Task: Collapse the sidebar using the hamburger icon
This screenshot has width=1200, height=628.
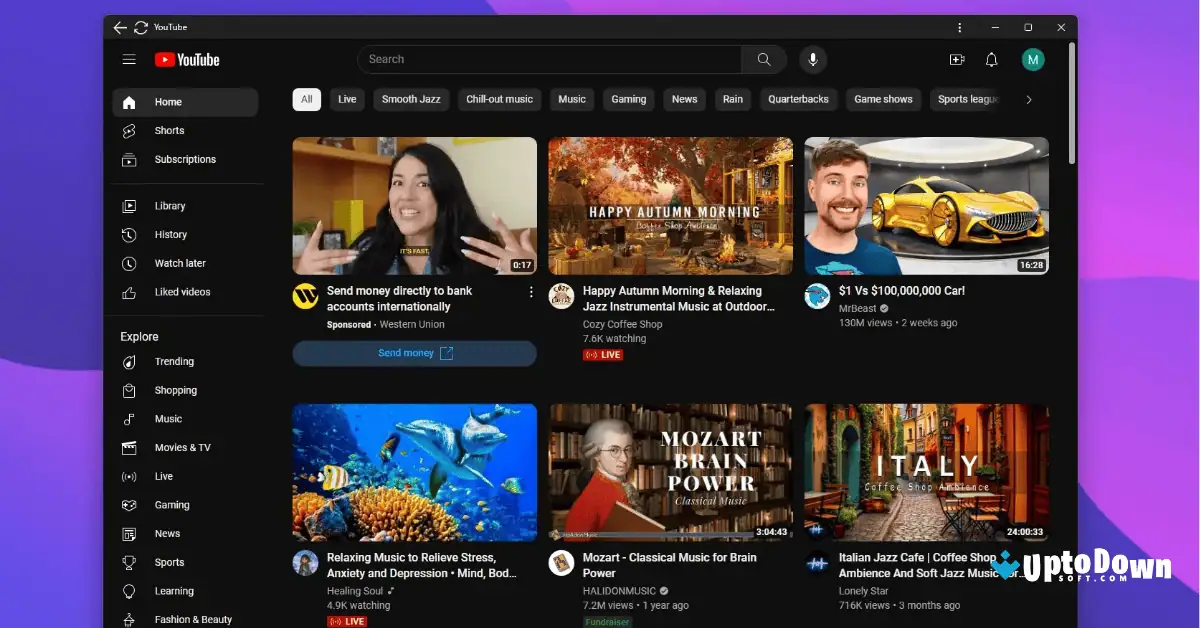Action: coord(129,59)
